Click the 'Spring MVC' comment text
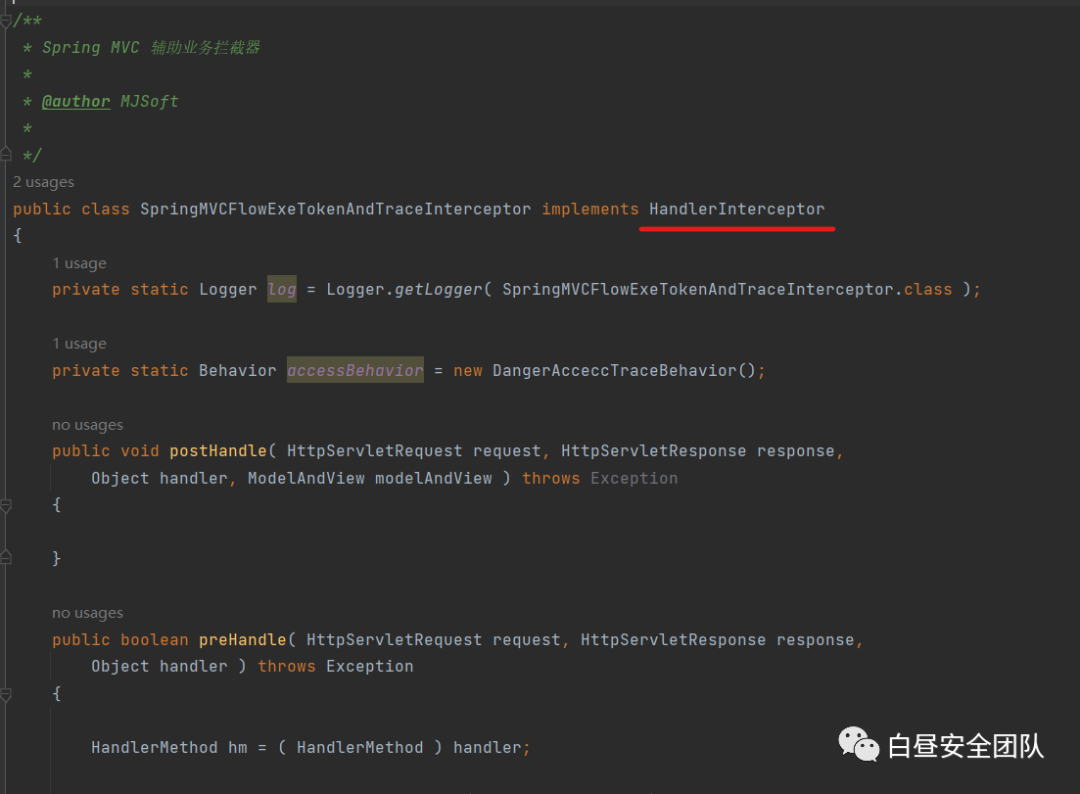Image resolution: width=1080 pixels, height=794 pixels. [91, 48]
